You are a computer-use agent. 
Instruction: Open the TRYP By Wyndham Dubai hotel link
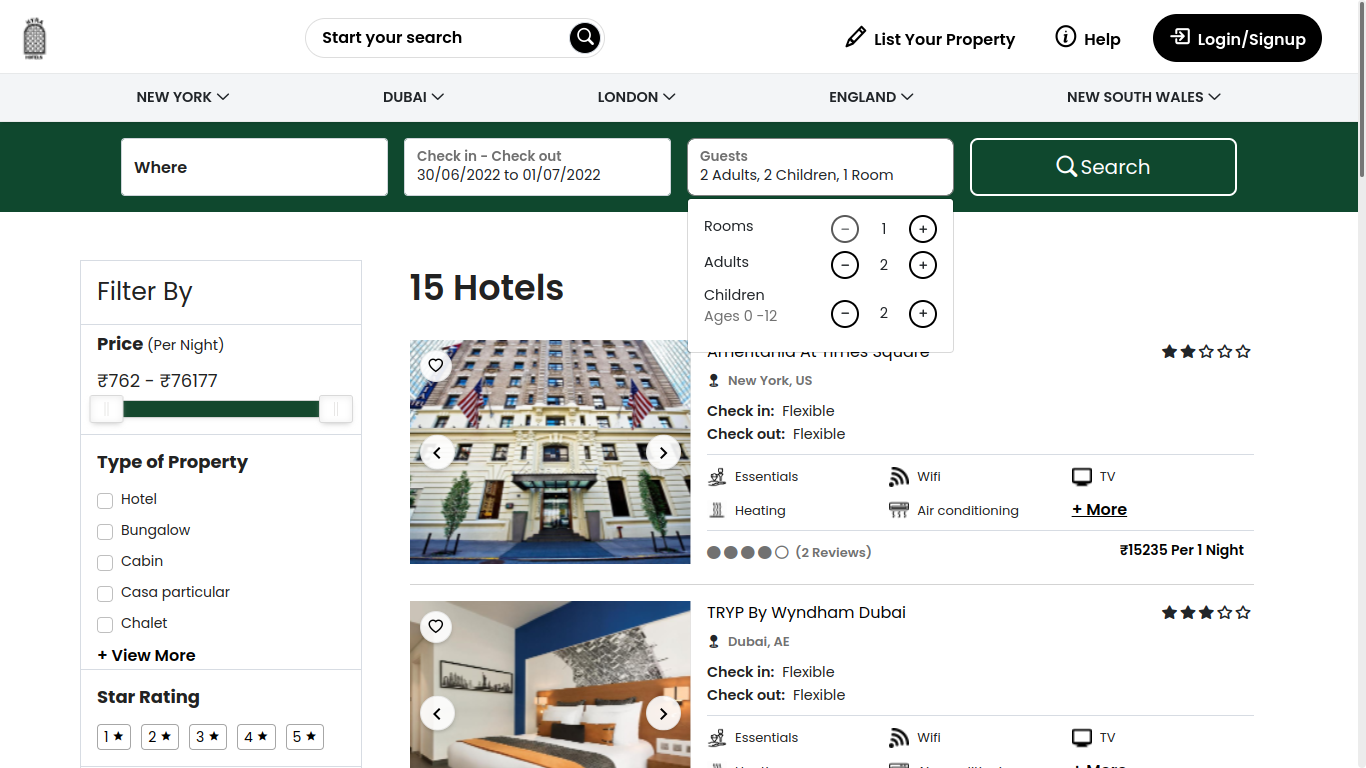[x=806, y=612]
